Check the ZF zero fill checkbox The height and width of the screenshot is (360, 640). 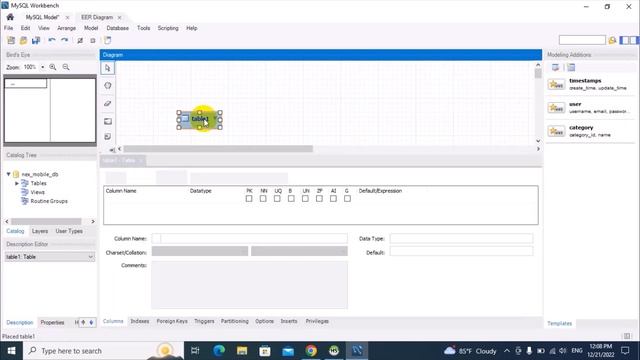pos(319,199)
